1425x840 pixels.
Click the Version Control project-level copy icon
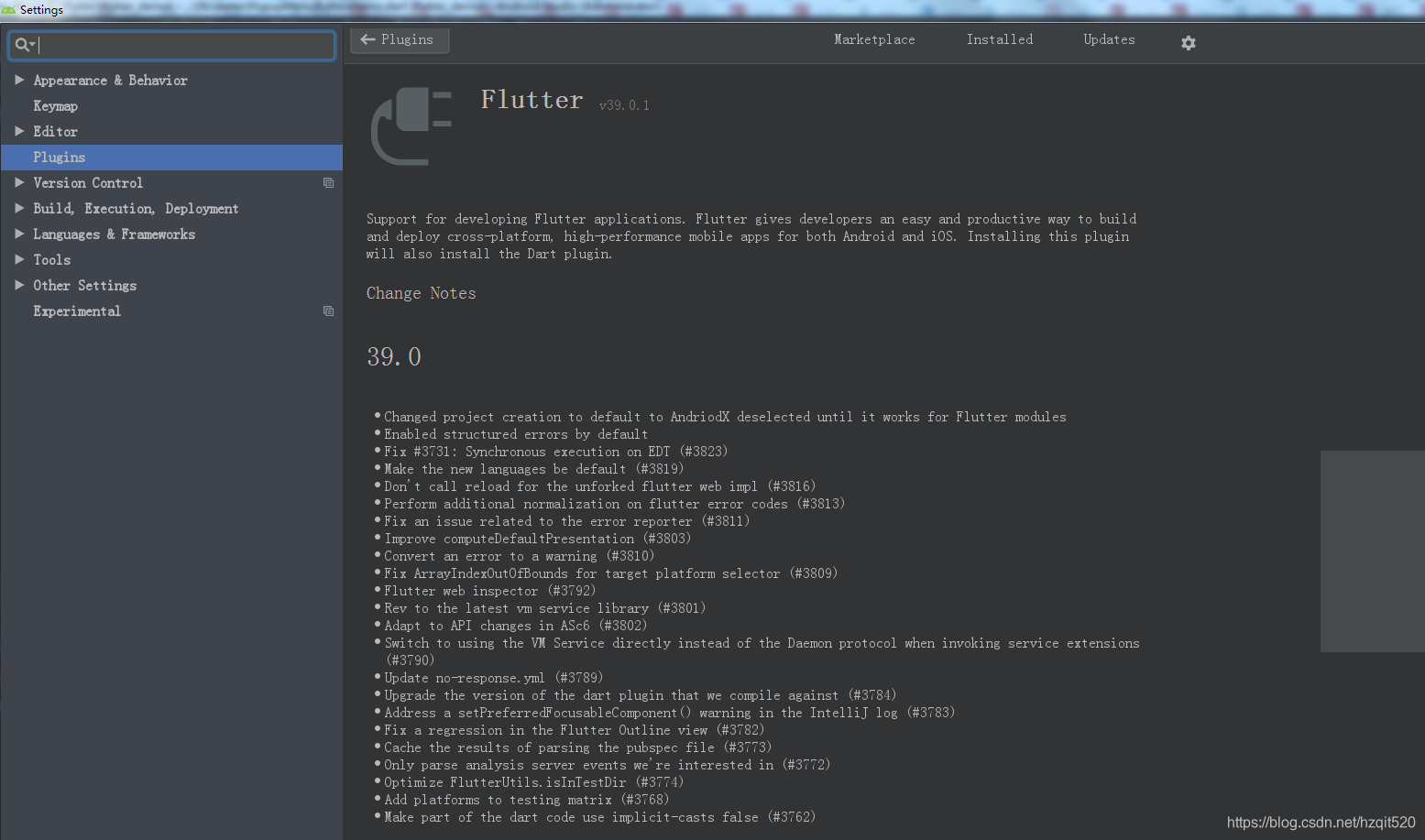click(x=328, y=183)
